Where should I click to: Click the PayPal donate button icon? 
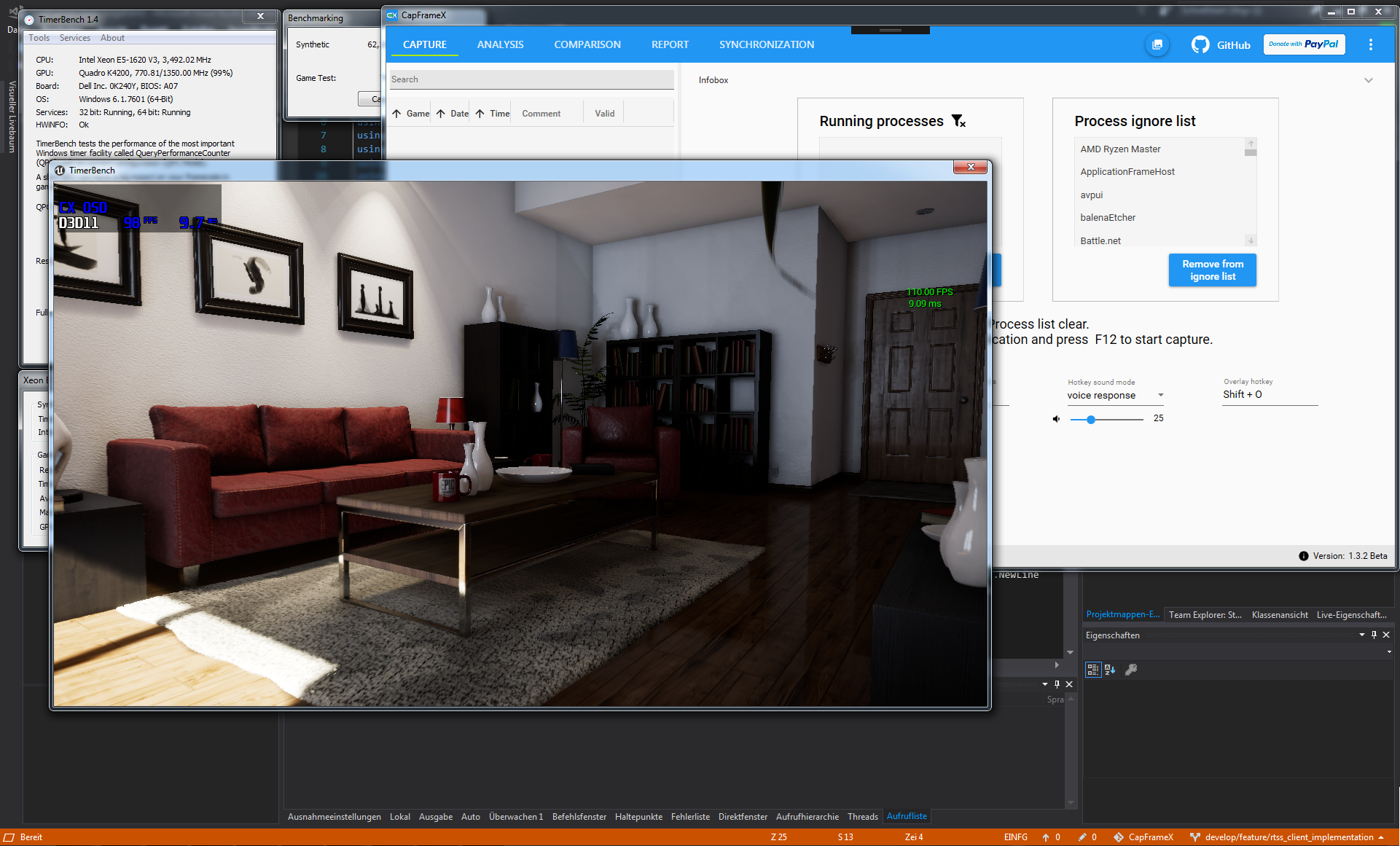(1304, 44)
